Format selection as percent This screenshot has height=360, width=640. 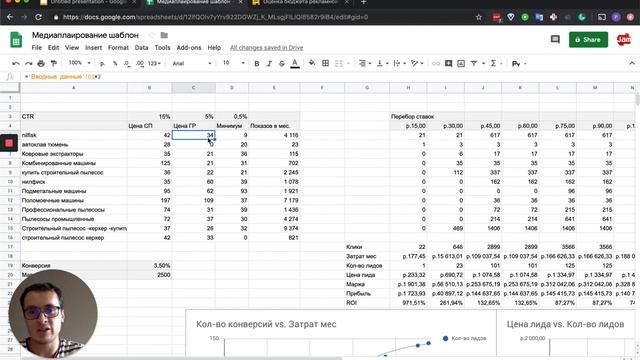point(115,64)
